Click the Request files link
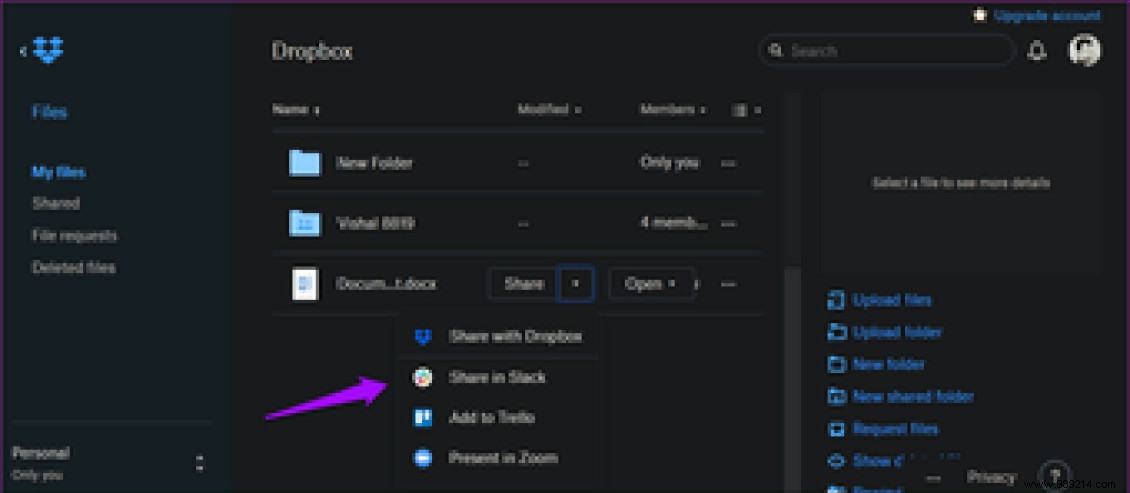1130x493 pixels. click(895, 429)
